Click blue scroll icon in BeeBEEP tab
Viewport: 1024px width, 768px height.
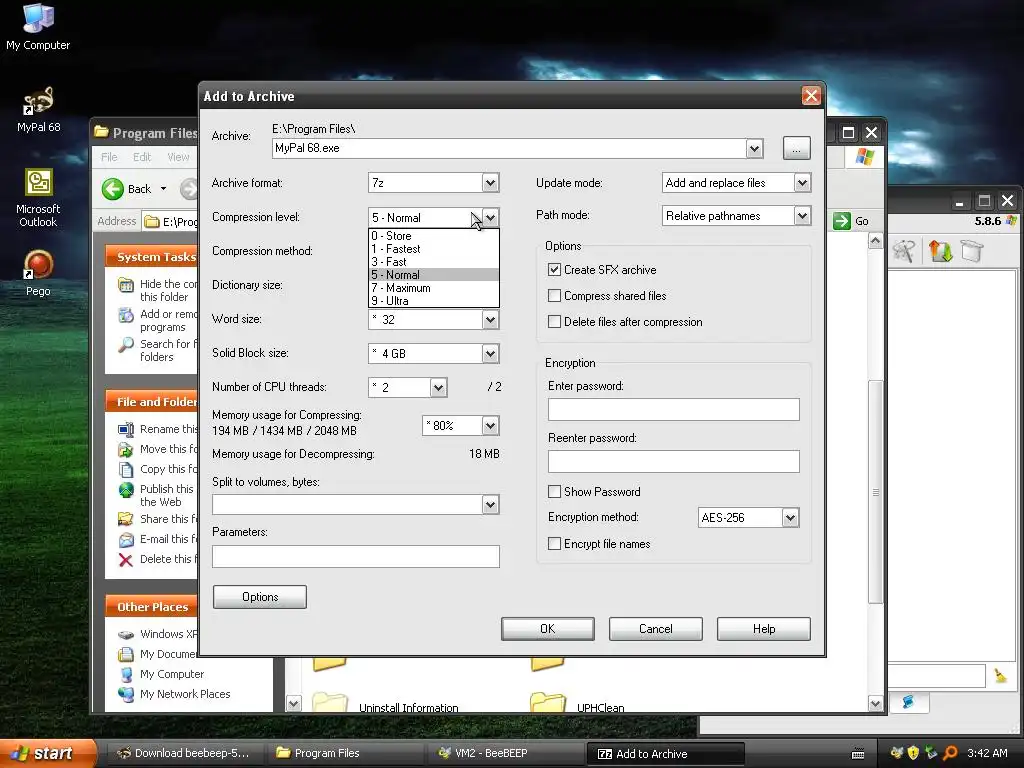click(x=908, y=701)
